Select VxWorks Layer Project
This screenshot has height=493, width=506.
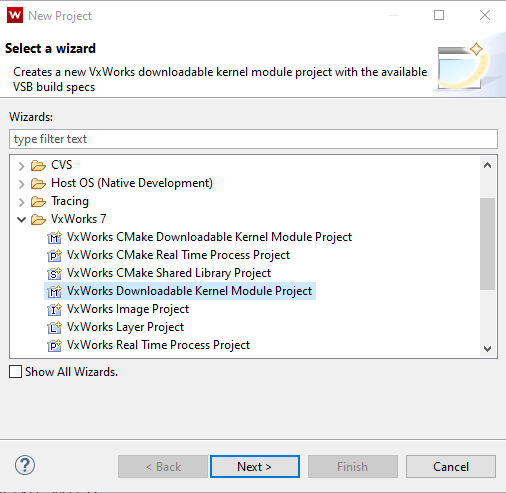(x=125, y=327)
